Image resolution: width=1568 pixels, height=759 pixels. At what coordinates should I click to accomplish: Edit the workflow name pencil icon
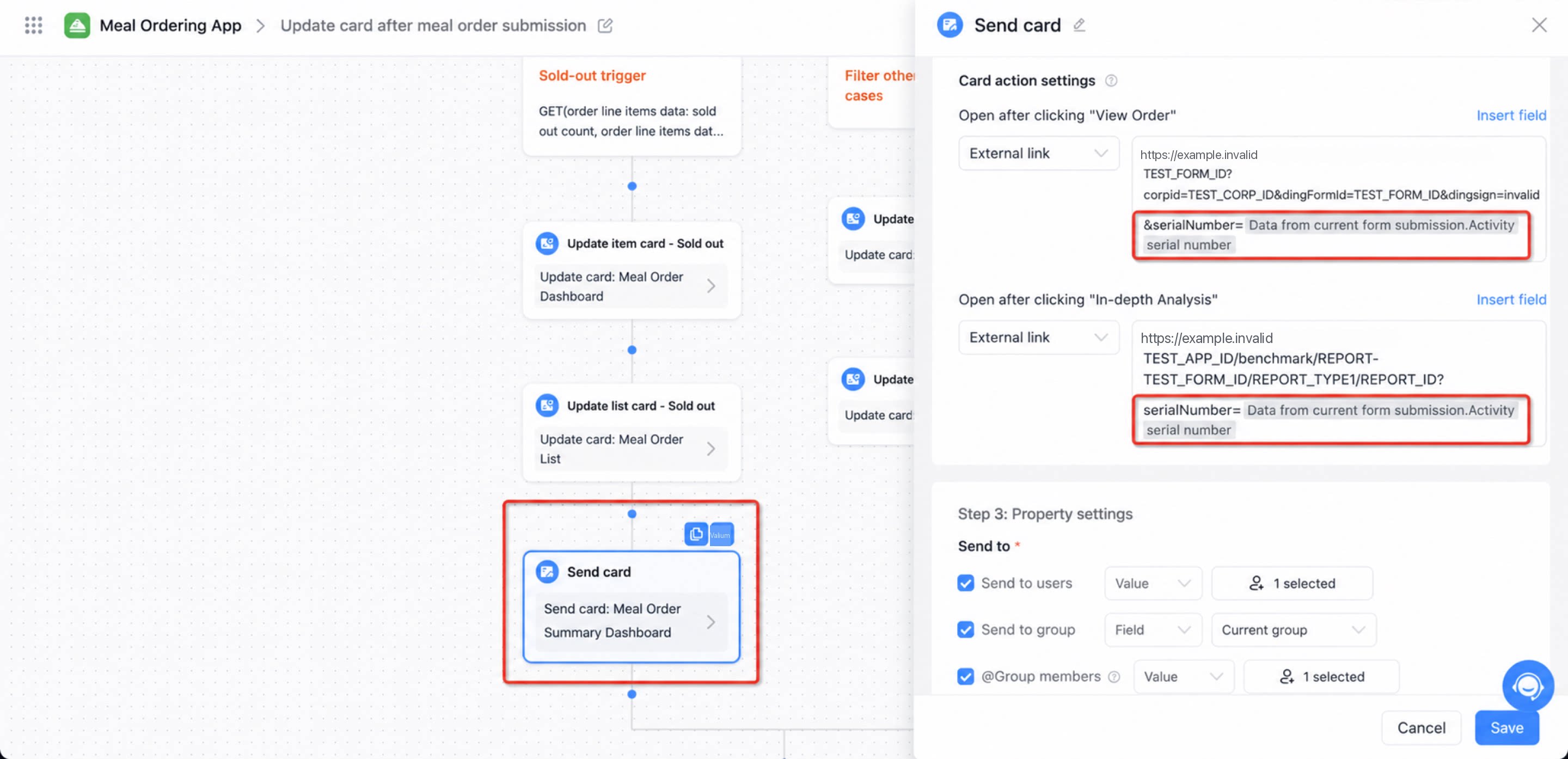(x=604, y=26)
